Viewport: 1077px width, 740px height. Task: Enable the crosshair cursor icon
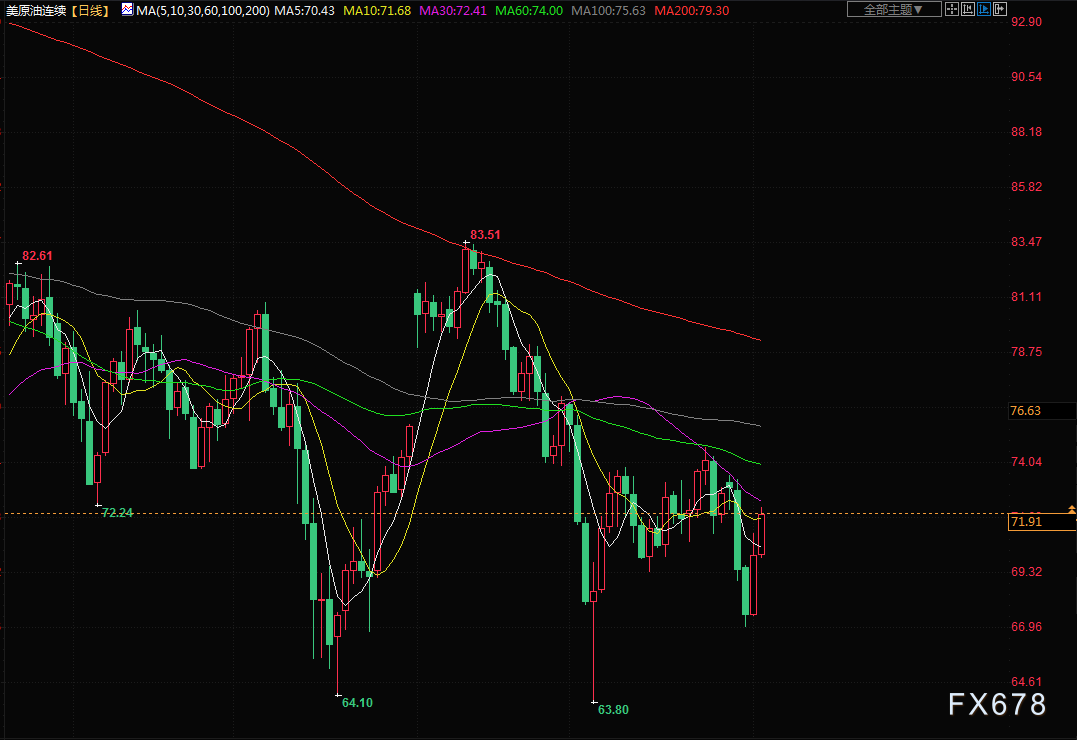click(x=951, y=9)
